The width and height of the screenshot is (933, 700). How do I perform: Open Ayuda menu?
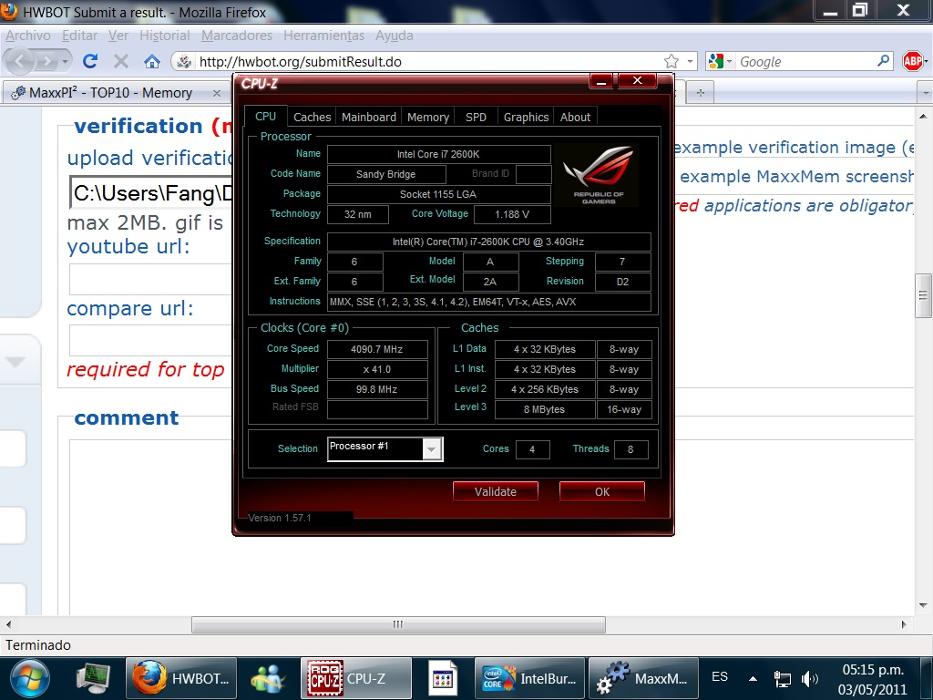(394, 36)
